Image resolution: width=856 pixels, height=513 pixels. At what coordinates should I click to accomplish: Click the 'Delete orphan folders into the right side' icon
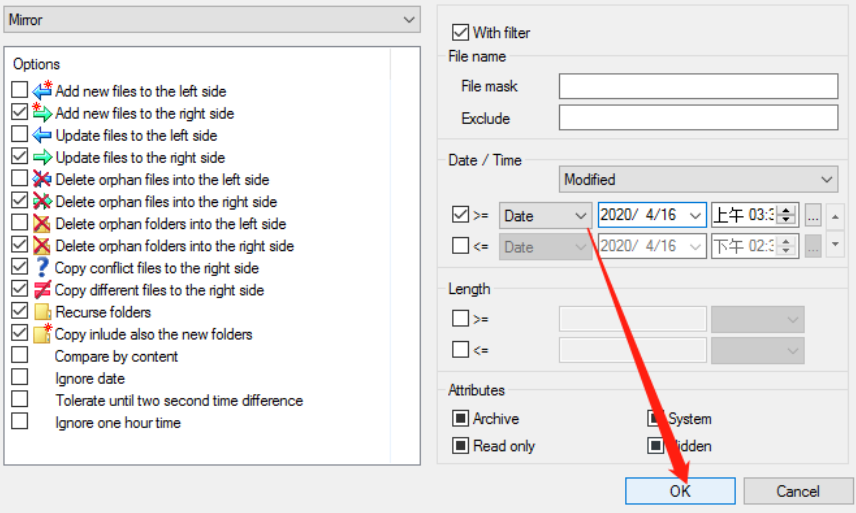[x=42, y=246]
